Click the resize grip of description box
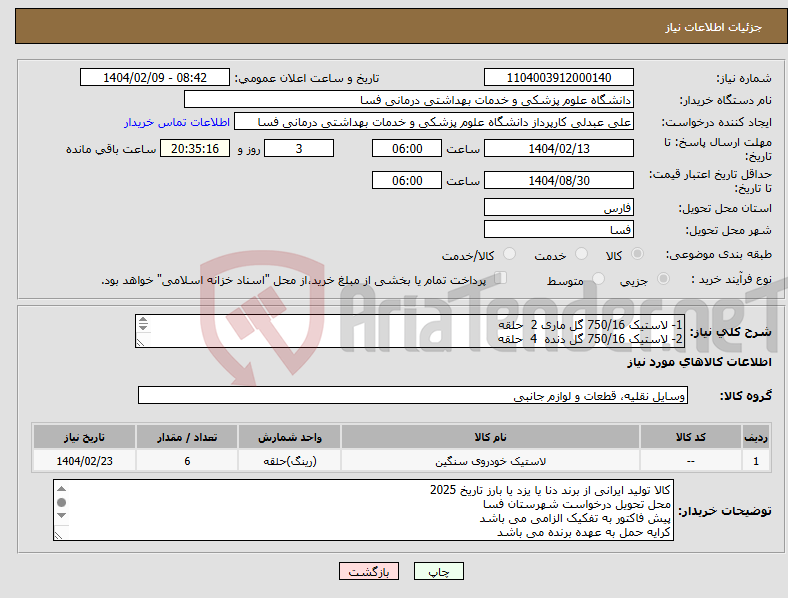Screen dimensions: 788x598 pos(141,343)
